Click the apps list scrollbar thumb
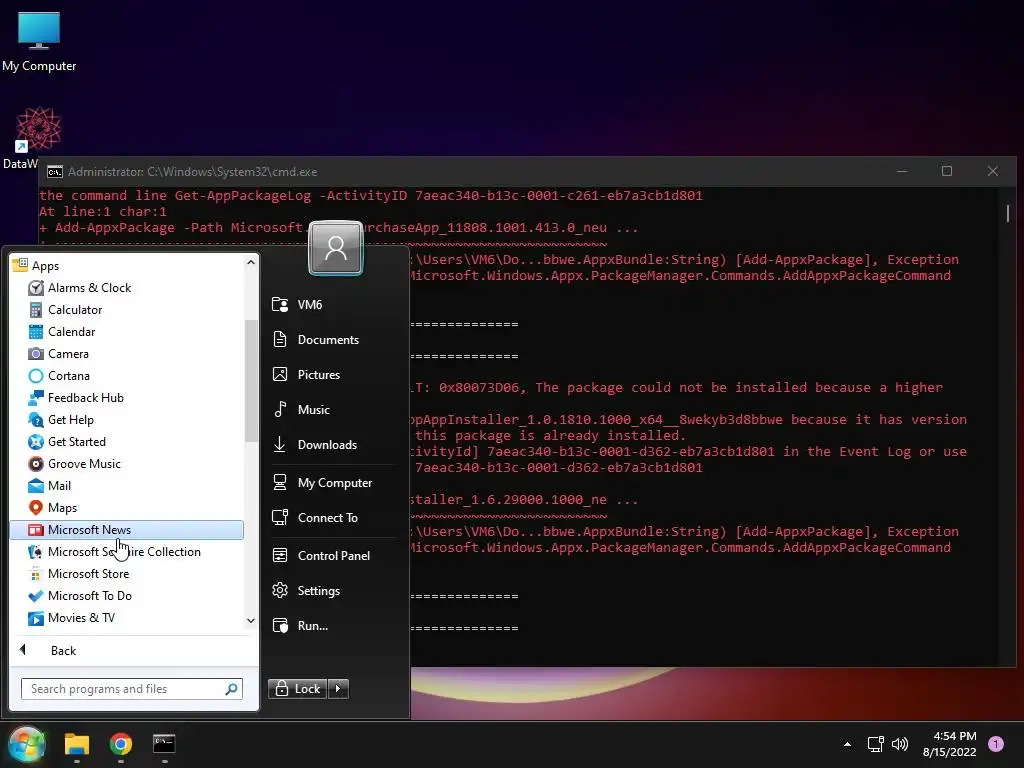Screen dimensions: 1024x768 [x=251, y=381]
